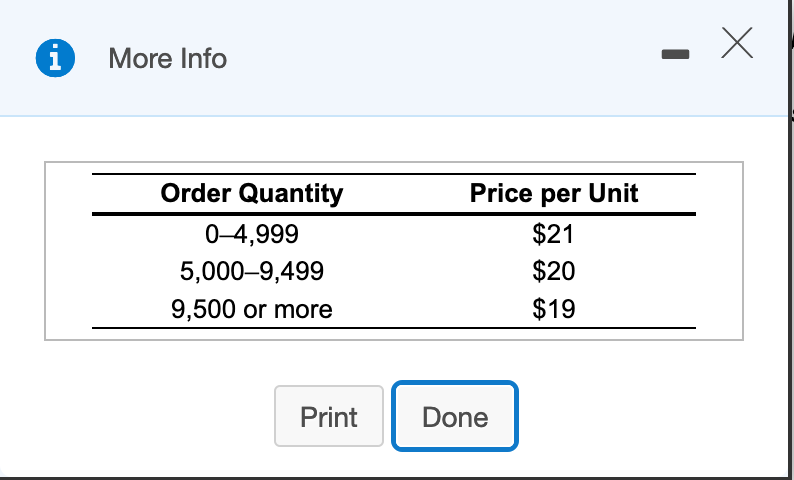Screen dimensions: 794x480
Task: Click blank area left of Print button
Action: 150,416
